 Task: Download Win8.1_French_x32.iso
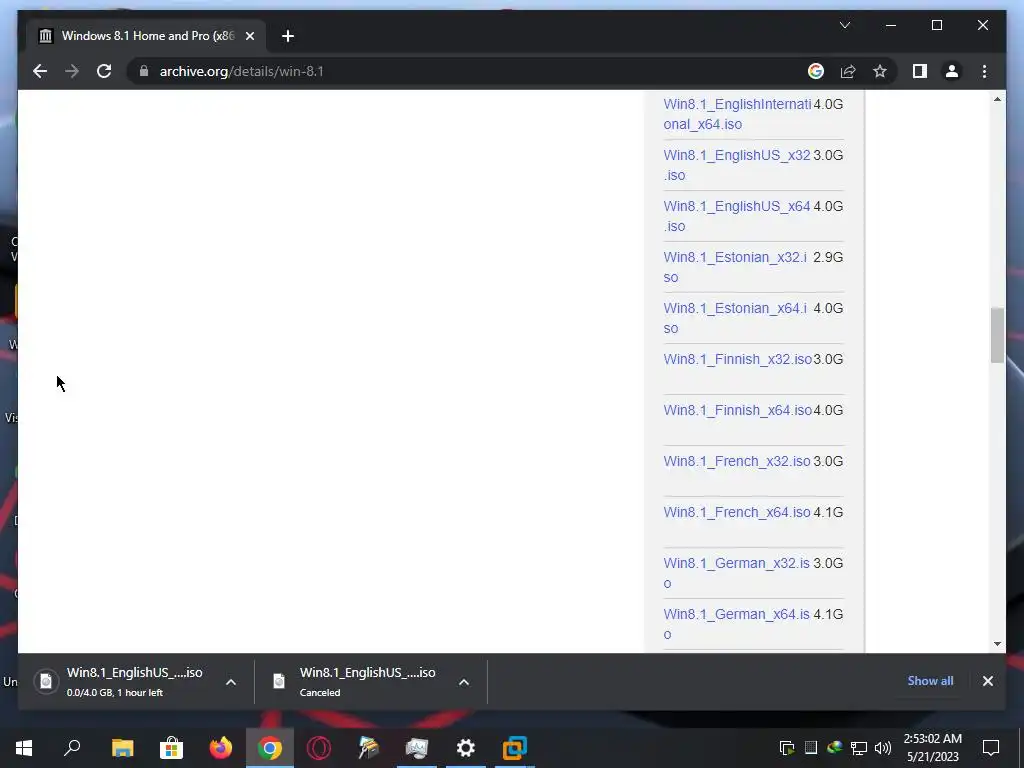coord(737,461)
